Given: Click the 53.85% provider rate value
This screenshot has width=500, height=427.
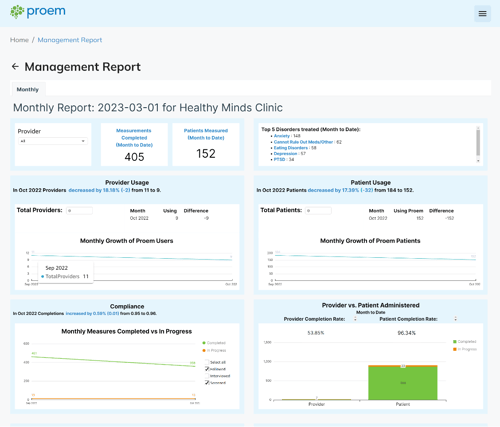Looking at the screenshot, I should (x=316, y=333).
